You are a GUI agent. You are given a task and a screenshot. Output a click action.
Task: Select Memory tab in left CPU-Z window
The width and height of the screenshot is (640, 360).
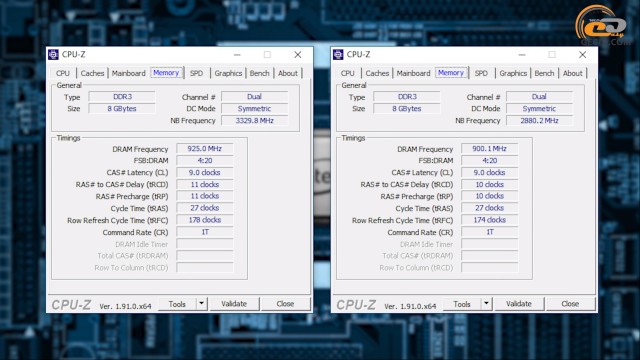166,73
